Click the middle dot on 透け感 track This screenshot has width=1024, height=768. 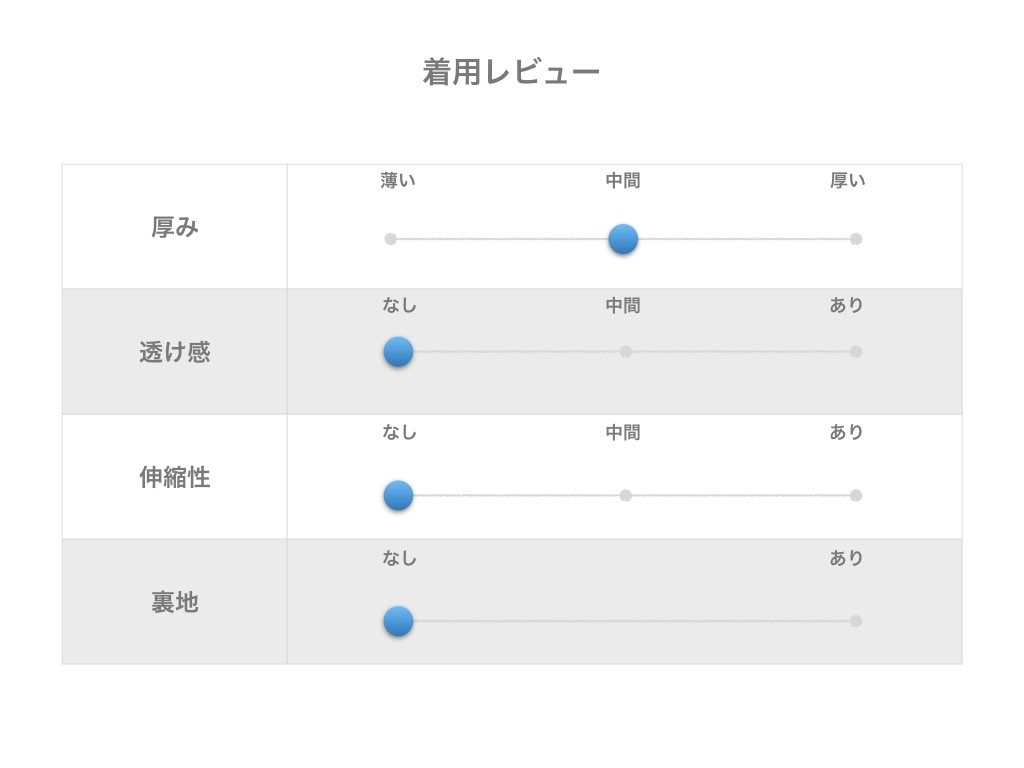click(x=626, y=352)
